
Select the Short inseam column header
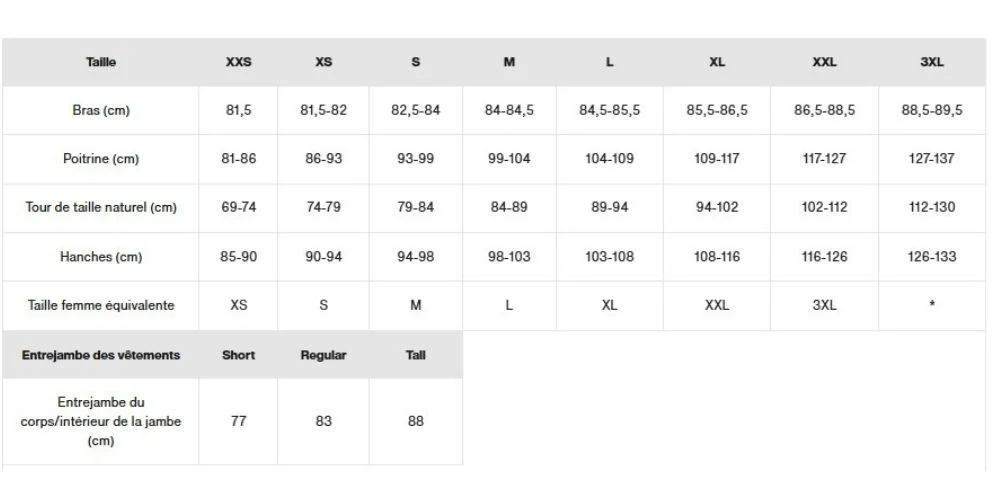(238, 355)
